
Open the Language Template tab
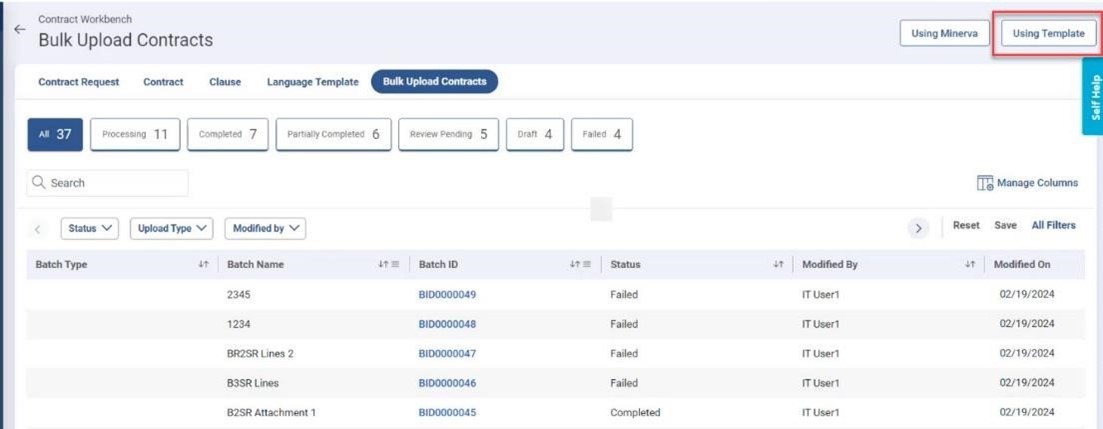click(x=312, y=82)
